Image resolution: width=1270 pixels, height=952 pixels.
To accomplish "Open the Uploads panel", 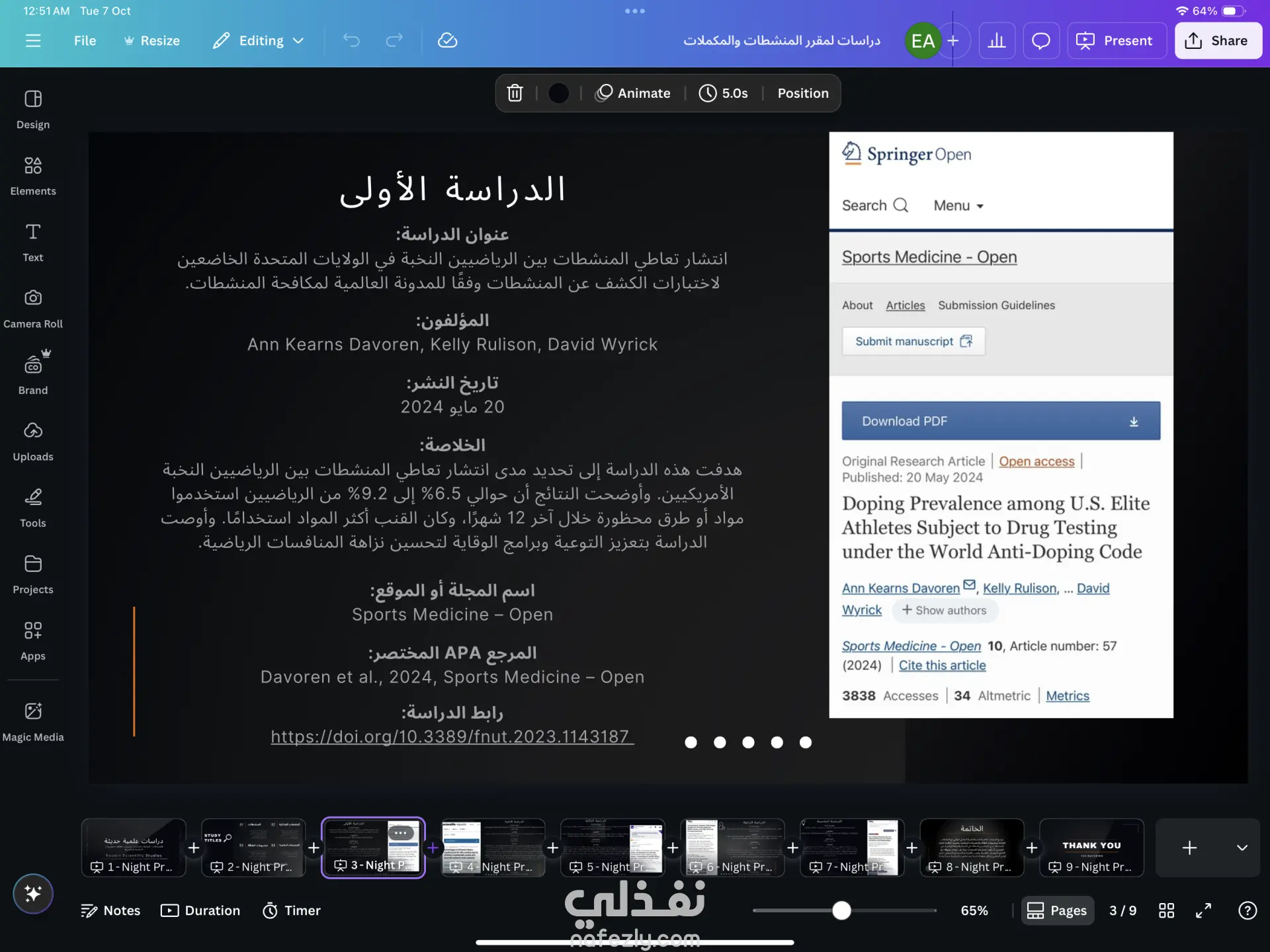I will pyautogui.click(x=33, y=442).
